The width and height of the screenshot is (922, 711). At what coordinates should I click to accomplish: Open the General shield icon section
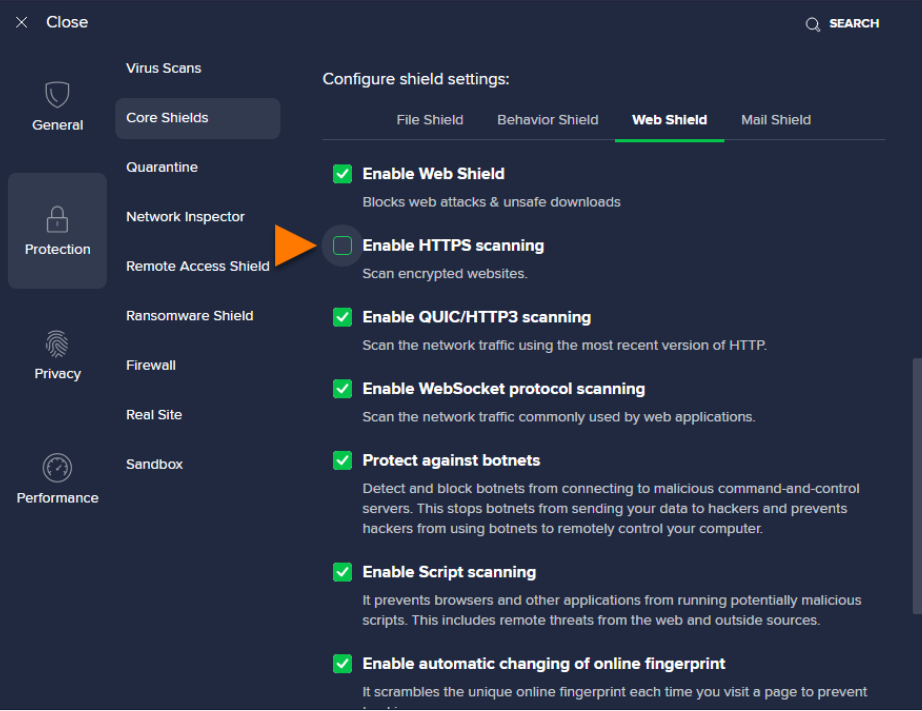tap(57, 96)
